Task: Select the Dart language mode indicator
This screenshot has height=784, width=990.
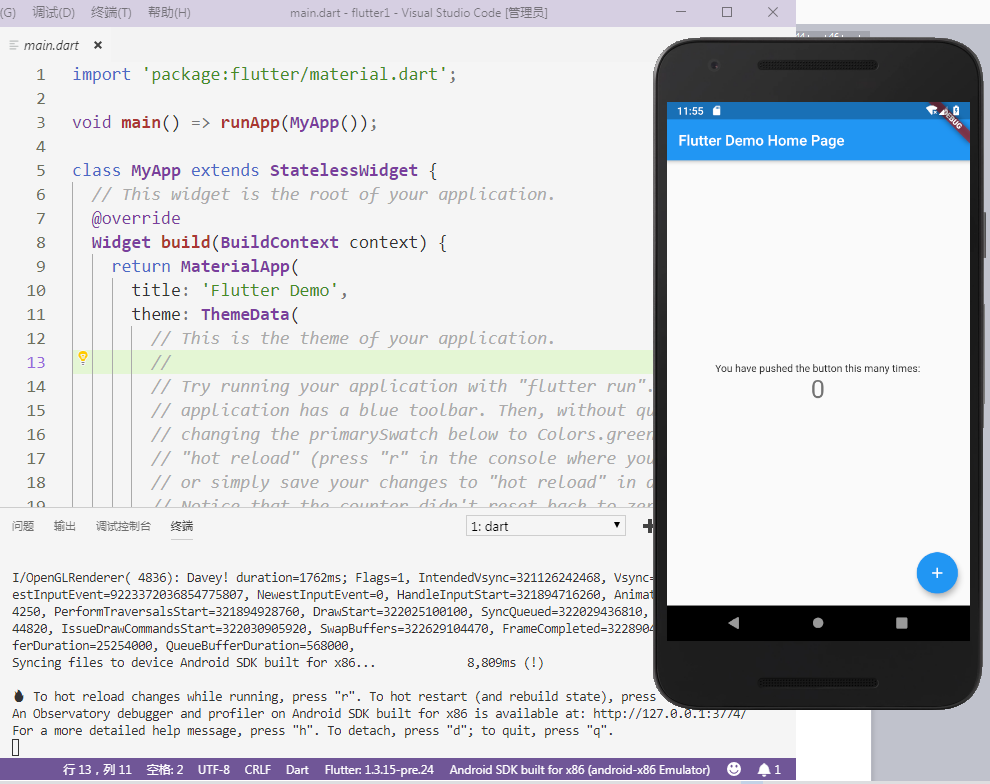Action: 297,769
